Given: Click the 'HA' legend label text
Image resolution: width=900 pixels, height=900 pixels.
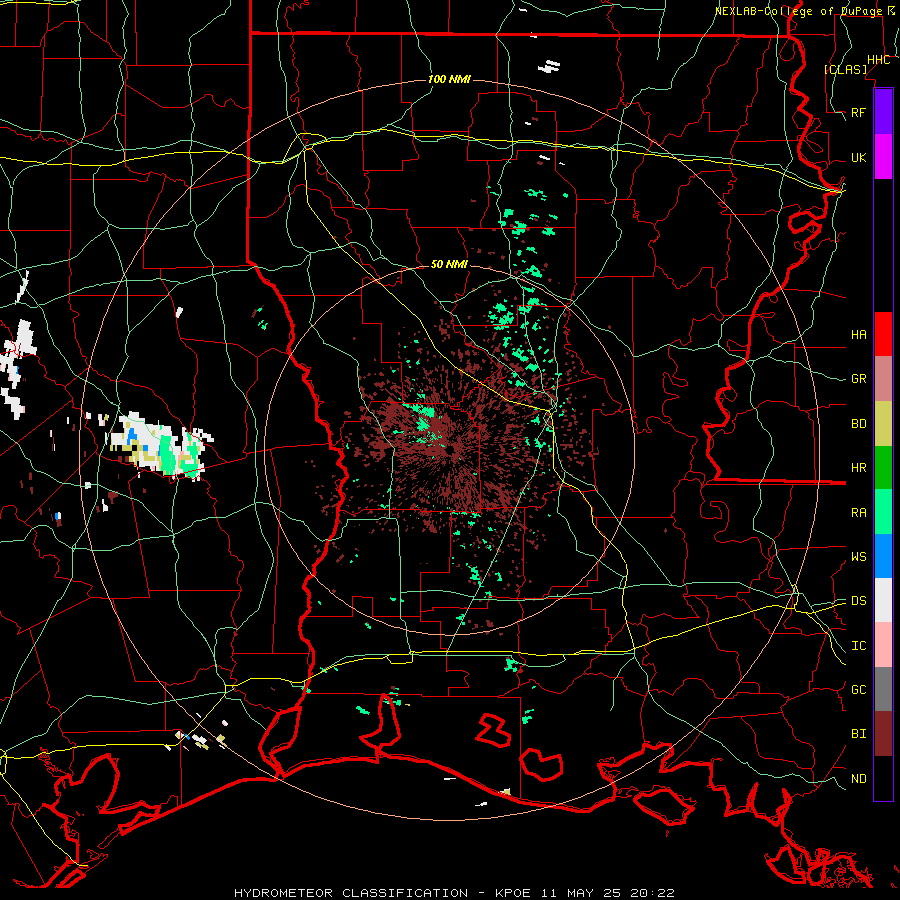Looking at the screenshot, I should 858,334.
